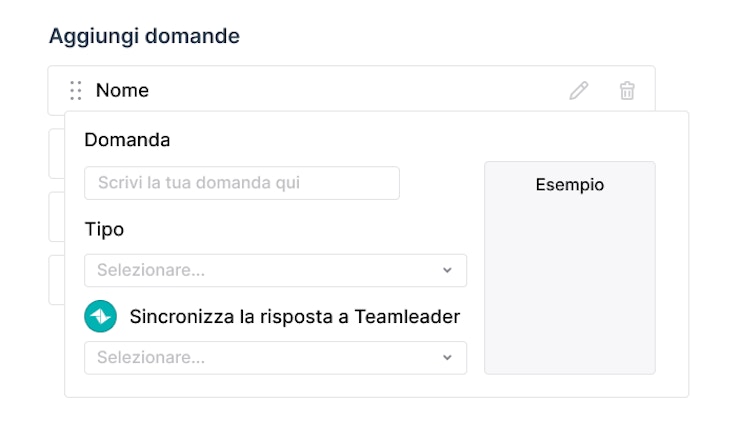Click the Tipo field label
The height and width of the screenshot is (421, 736).
click(104, 229)
